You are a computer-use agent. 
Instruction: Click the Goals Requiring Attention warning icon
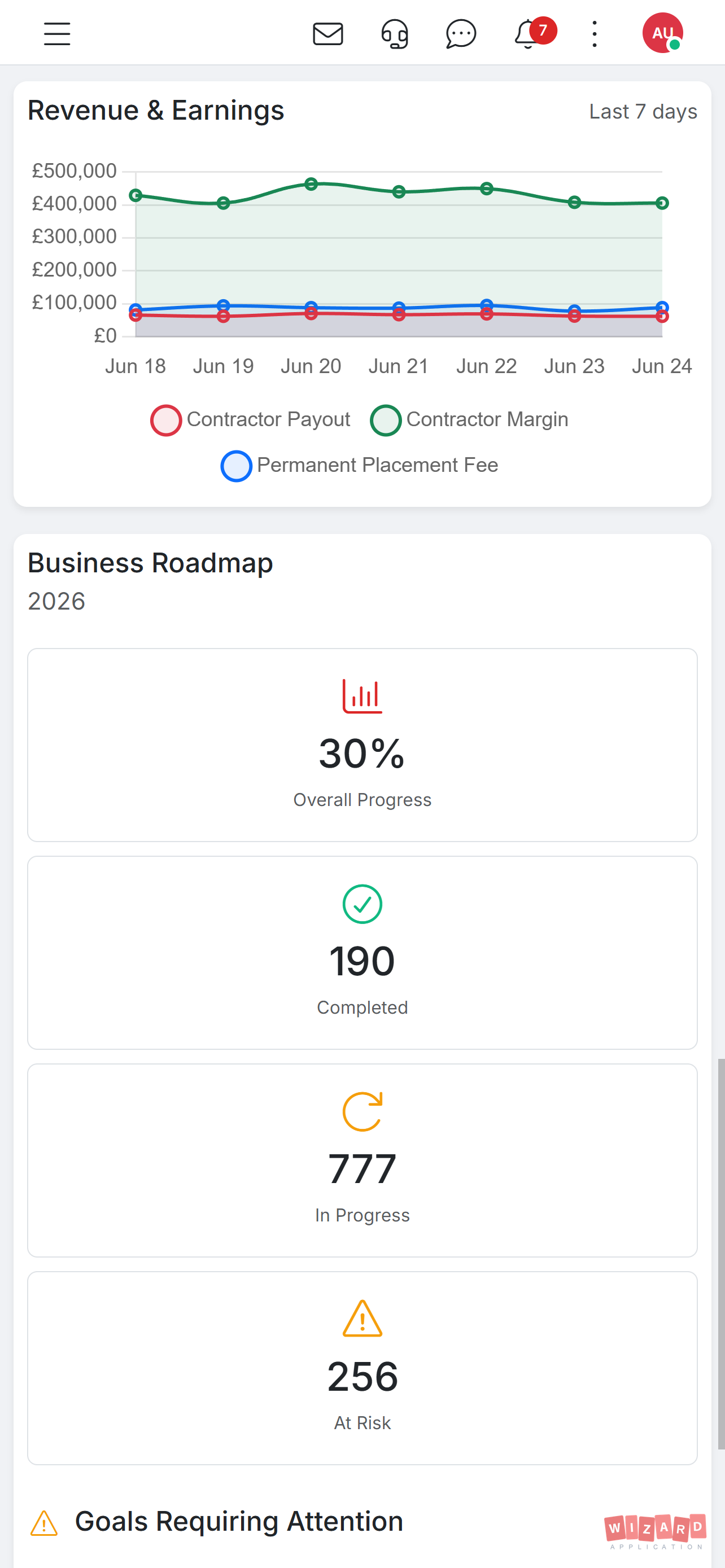point(44,1523)
